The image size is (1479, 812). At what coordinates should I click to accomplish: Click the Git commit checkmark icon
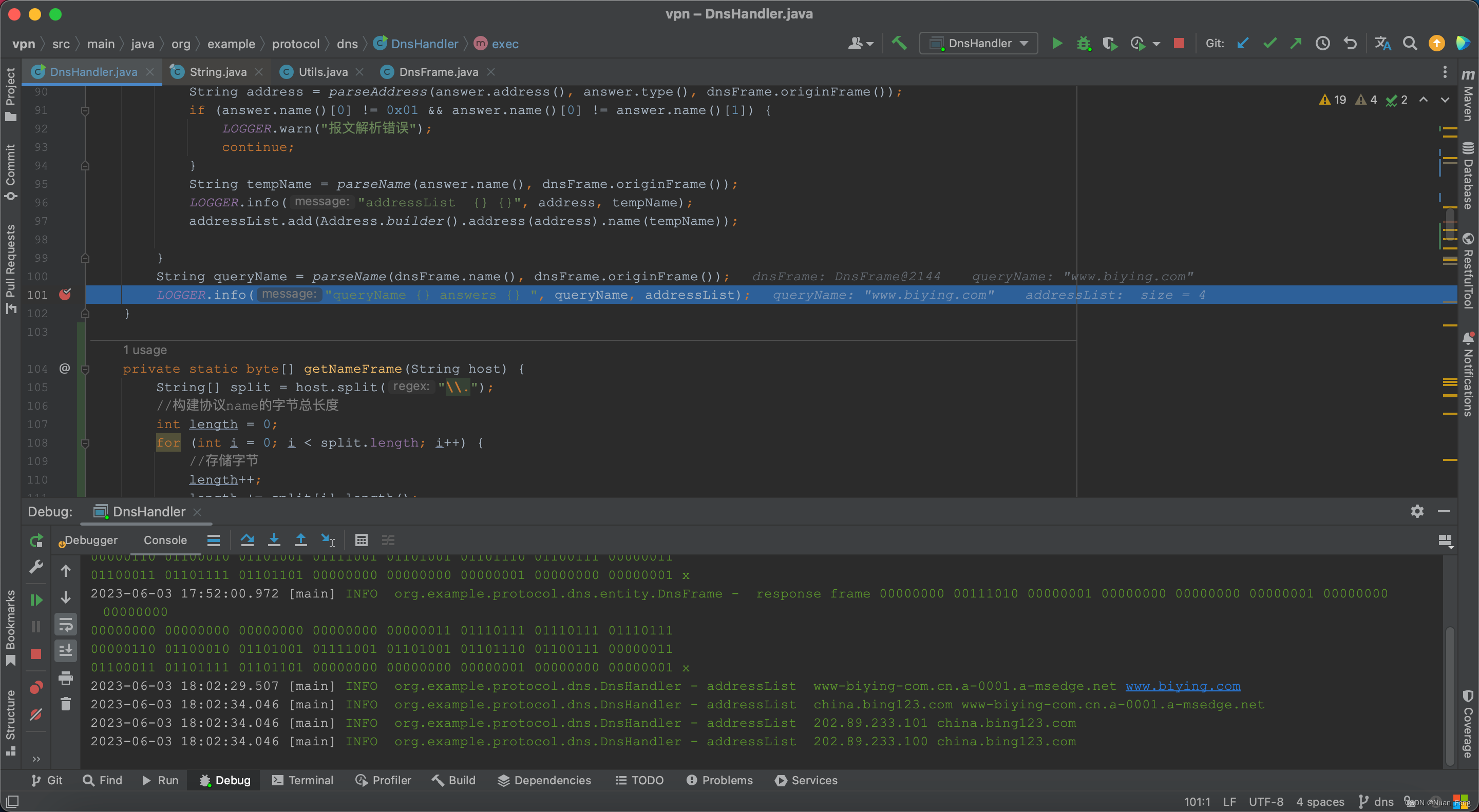(1272, 44)
